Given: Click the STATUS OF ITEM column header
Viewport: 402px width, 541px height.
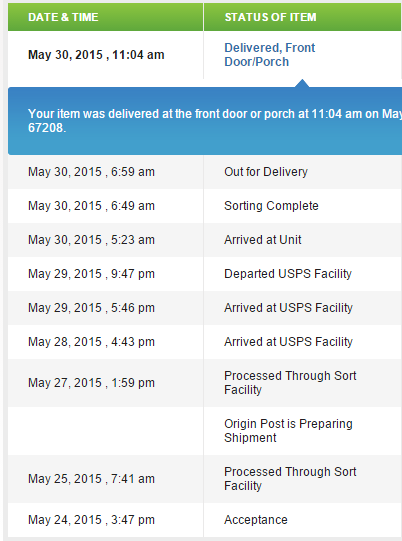Looking at the screenshot, I should coord(271,17).
